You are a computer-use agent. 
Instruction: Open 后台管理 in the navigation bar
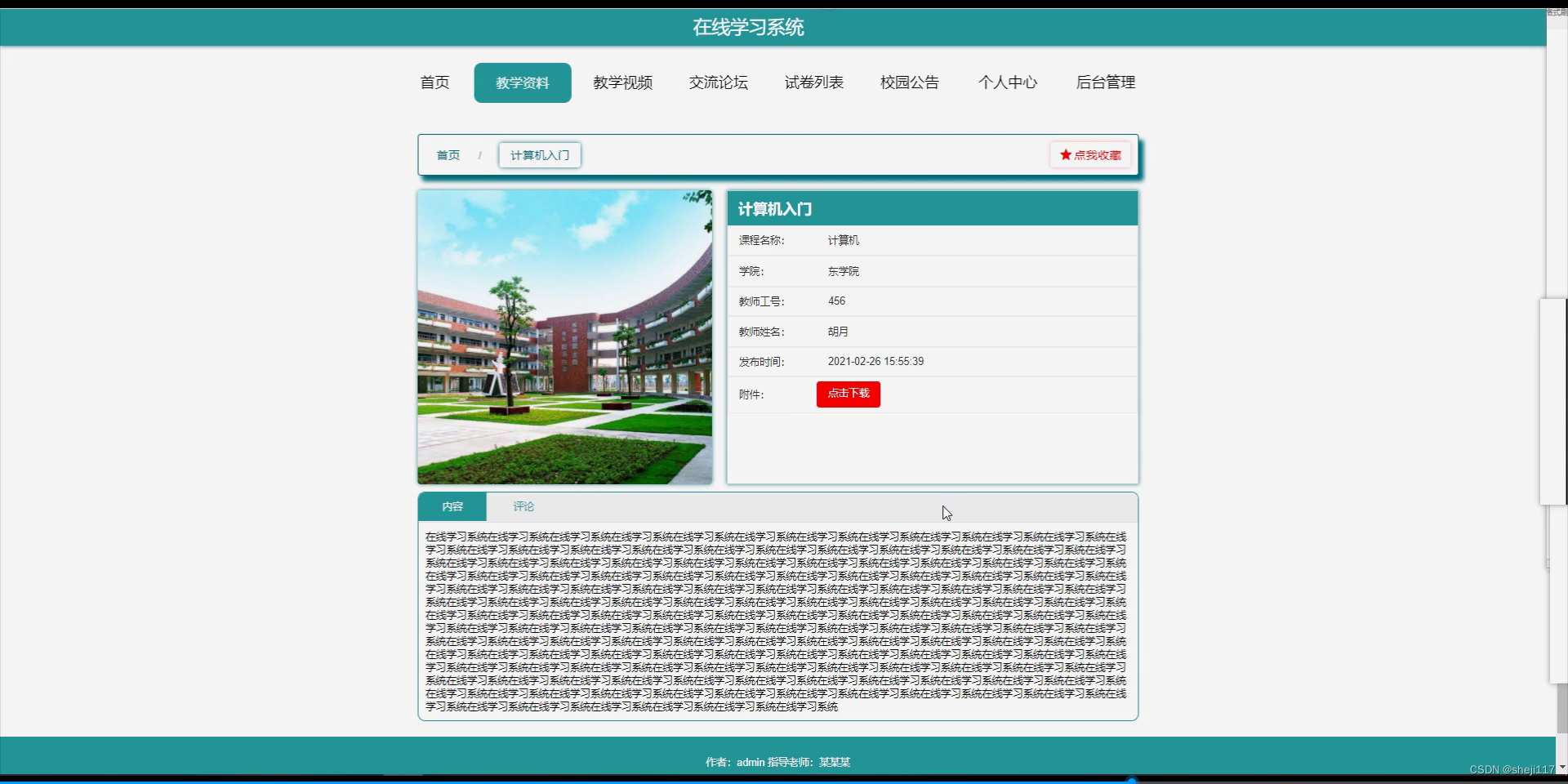tap(1105, 82)
